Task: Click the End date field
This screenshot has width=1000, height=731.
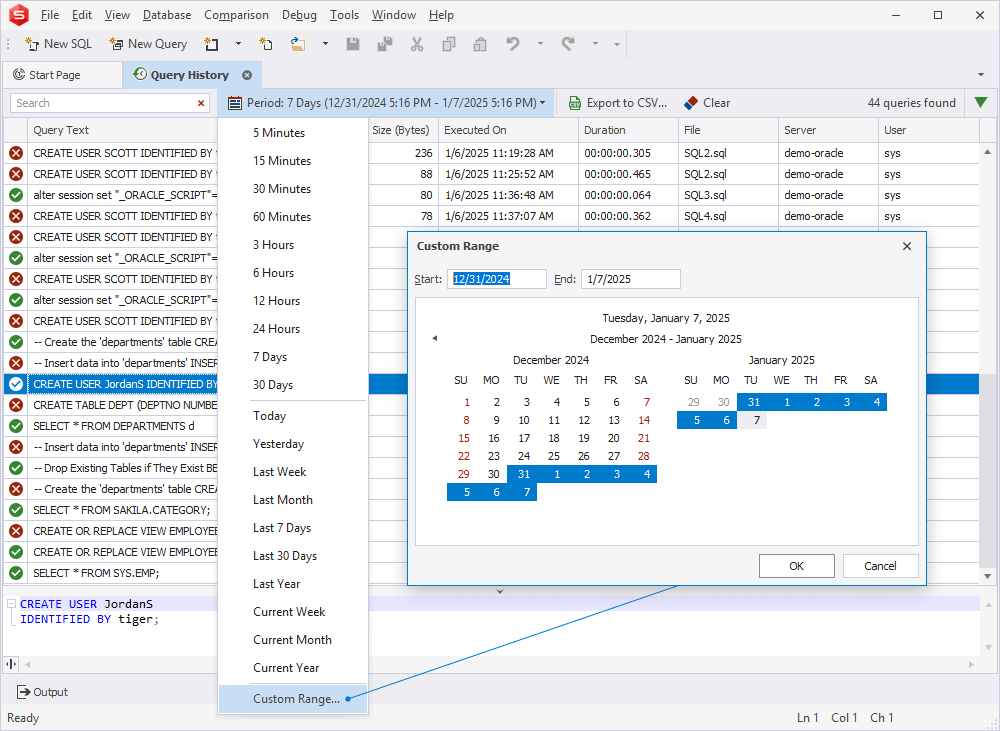Action: (x=630, y=279)
